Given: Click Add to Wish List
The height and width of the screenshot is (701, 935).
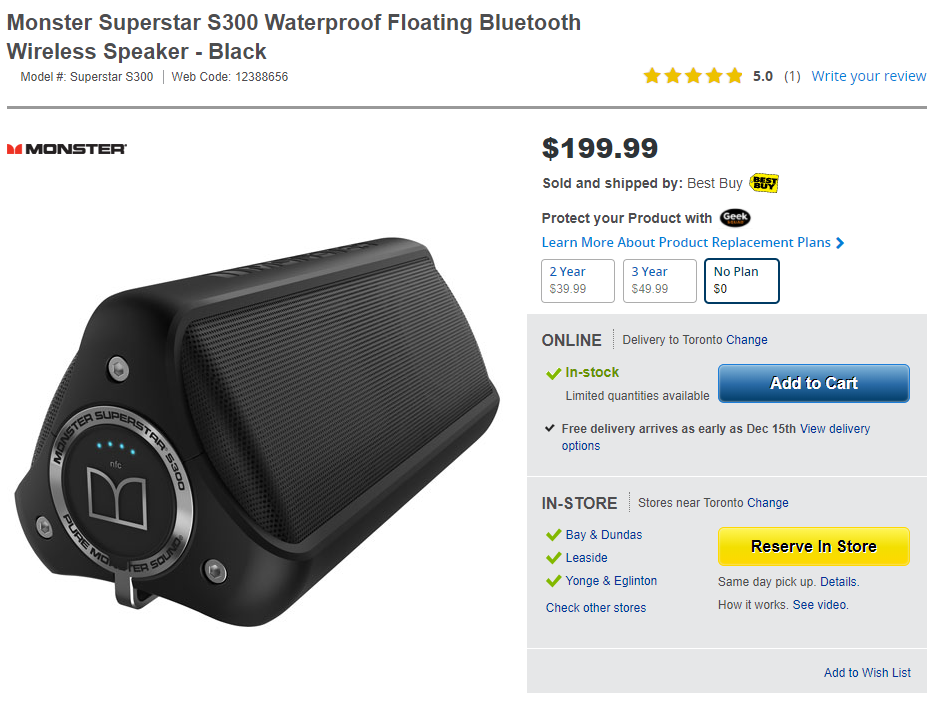Looking at the screenshot, I should [x=867, y=673].
